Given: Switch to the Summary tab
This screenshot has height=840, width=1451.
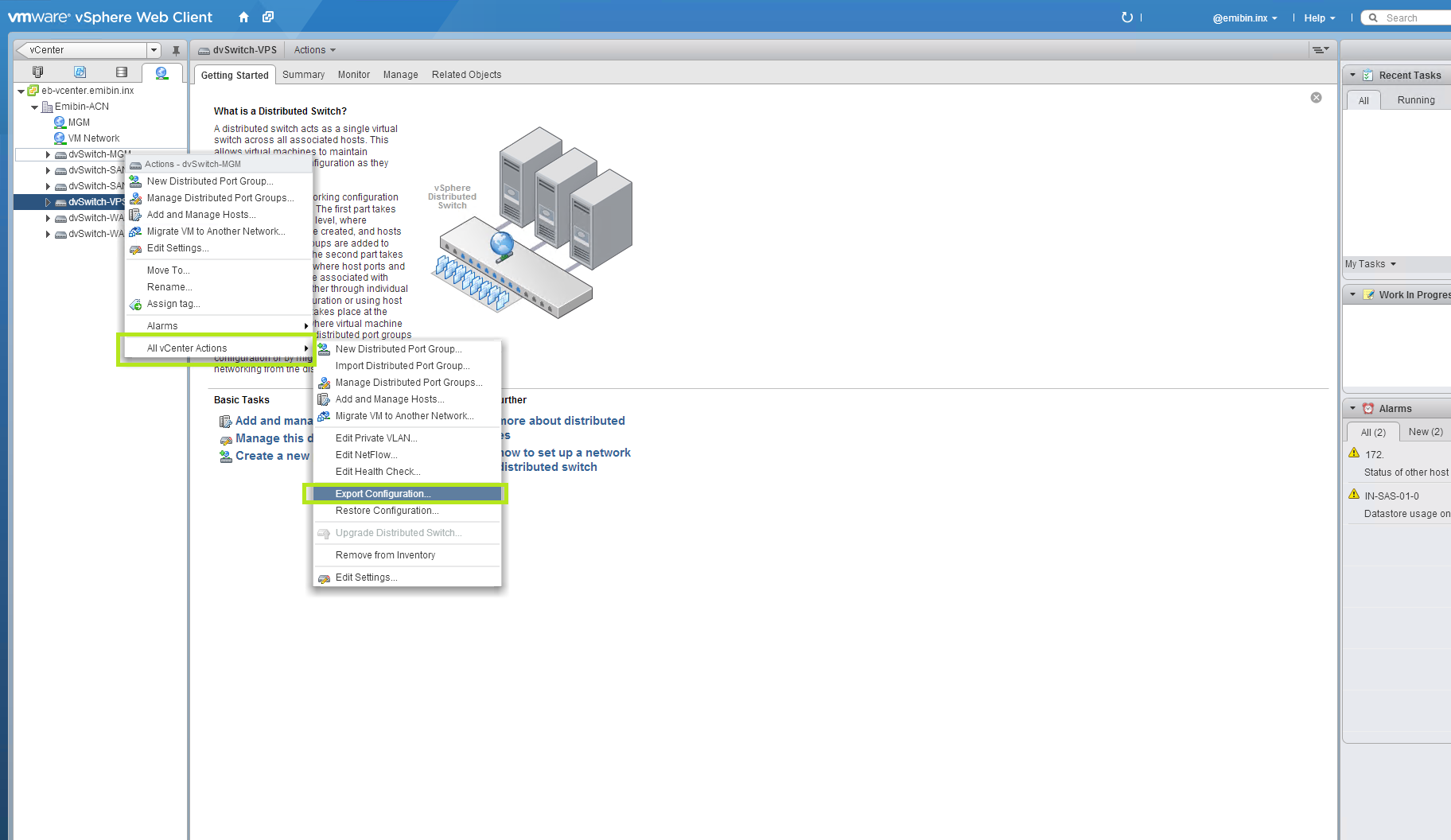Looking at the screenshot, I should 303,75.
